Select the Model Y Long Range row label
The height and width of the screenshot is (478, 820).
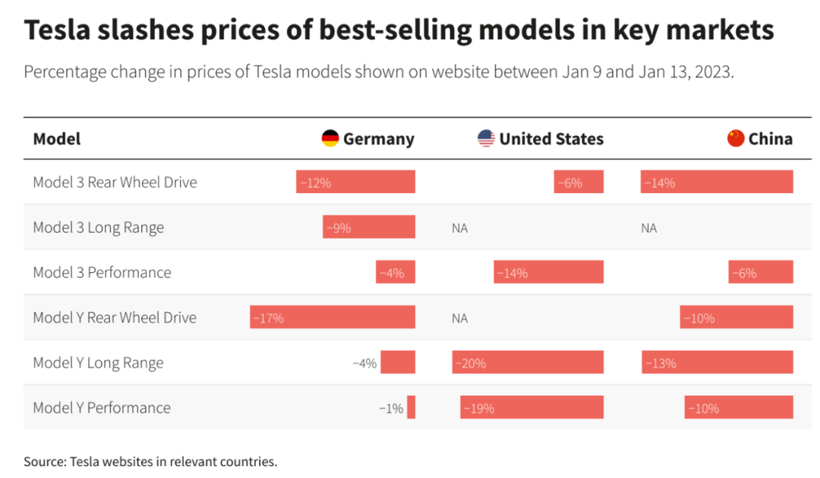[98, 362]
